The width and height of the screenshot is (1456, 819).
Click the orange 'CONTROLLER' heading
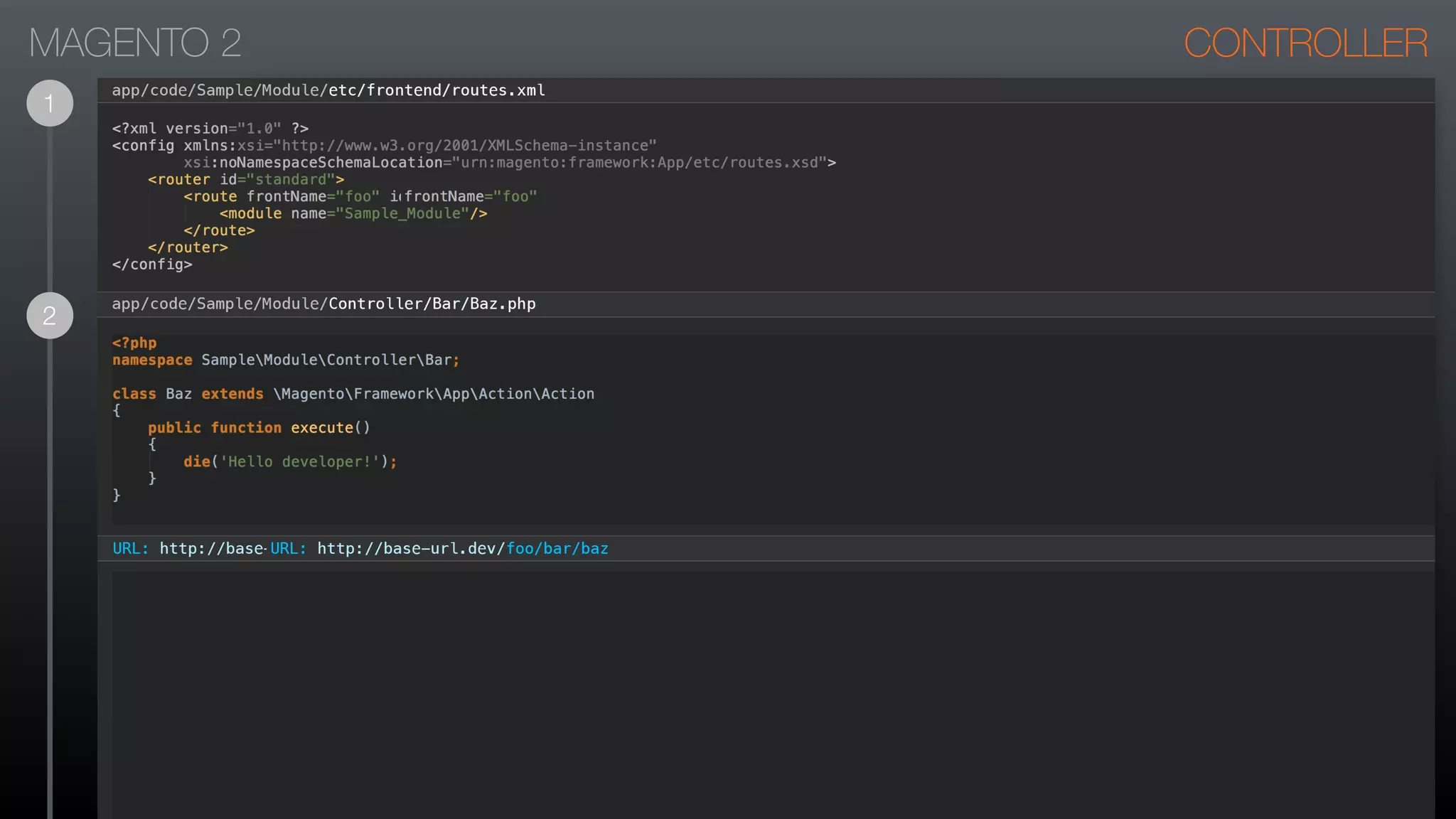point(1306,43)
